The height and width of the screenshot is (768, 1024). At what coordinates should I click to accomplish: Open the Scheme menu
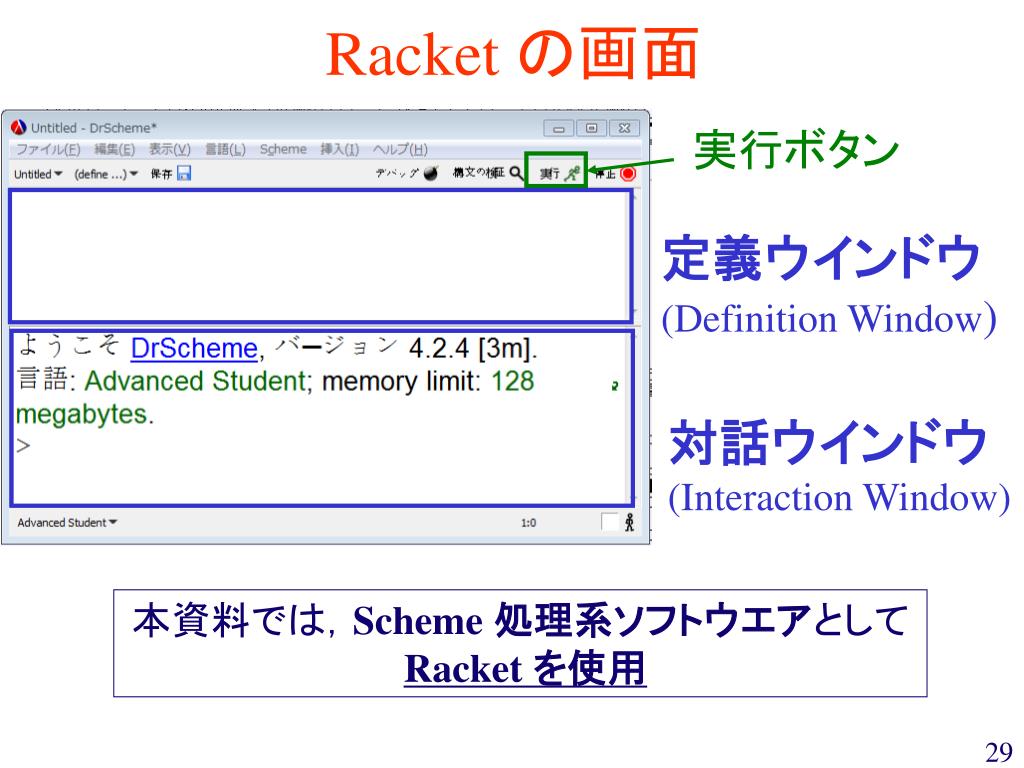(x=283, y=150)
